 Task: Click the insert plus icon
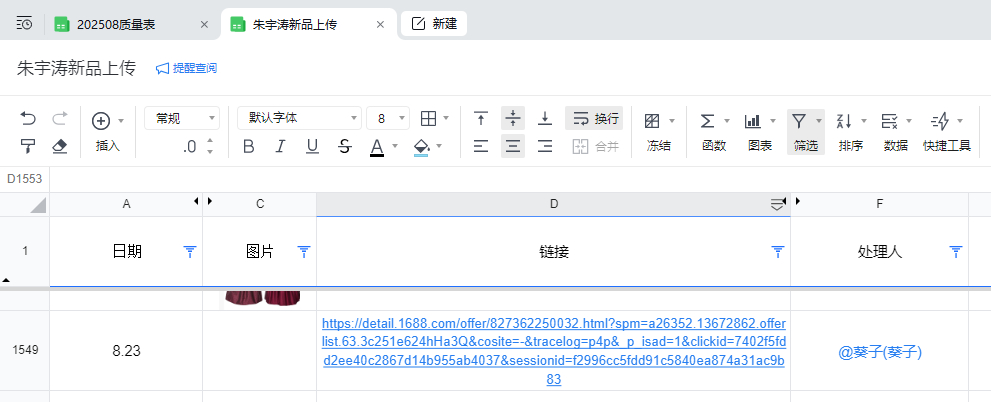101,121
